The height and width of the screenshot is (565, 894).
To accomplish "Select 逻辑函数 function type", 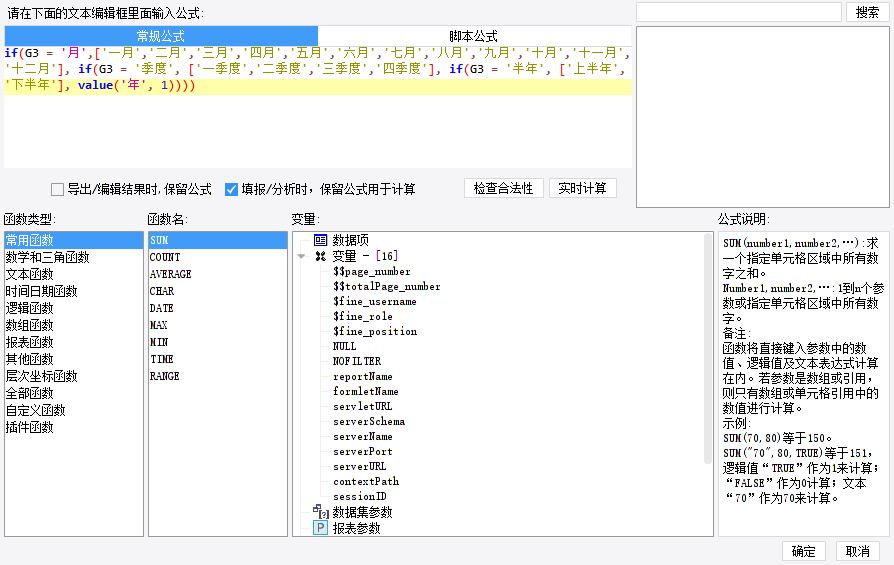I will [x=74, y=308].
